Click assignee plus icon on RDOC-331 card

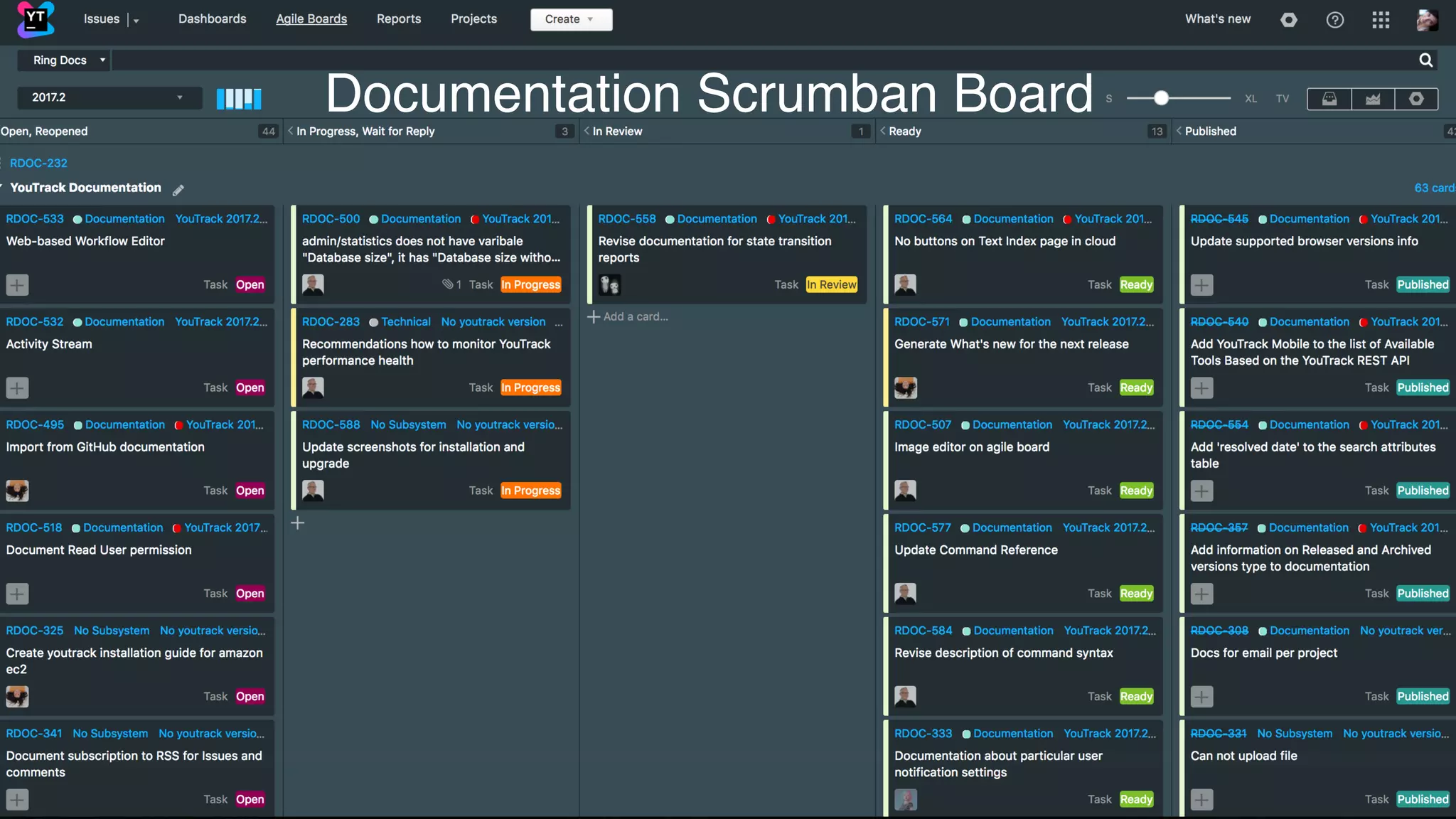(1202, 800)
